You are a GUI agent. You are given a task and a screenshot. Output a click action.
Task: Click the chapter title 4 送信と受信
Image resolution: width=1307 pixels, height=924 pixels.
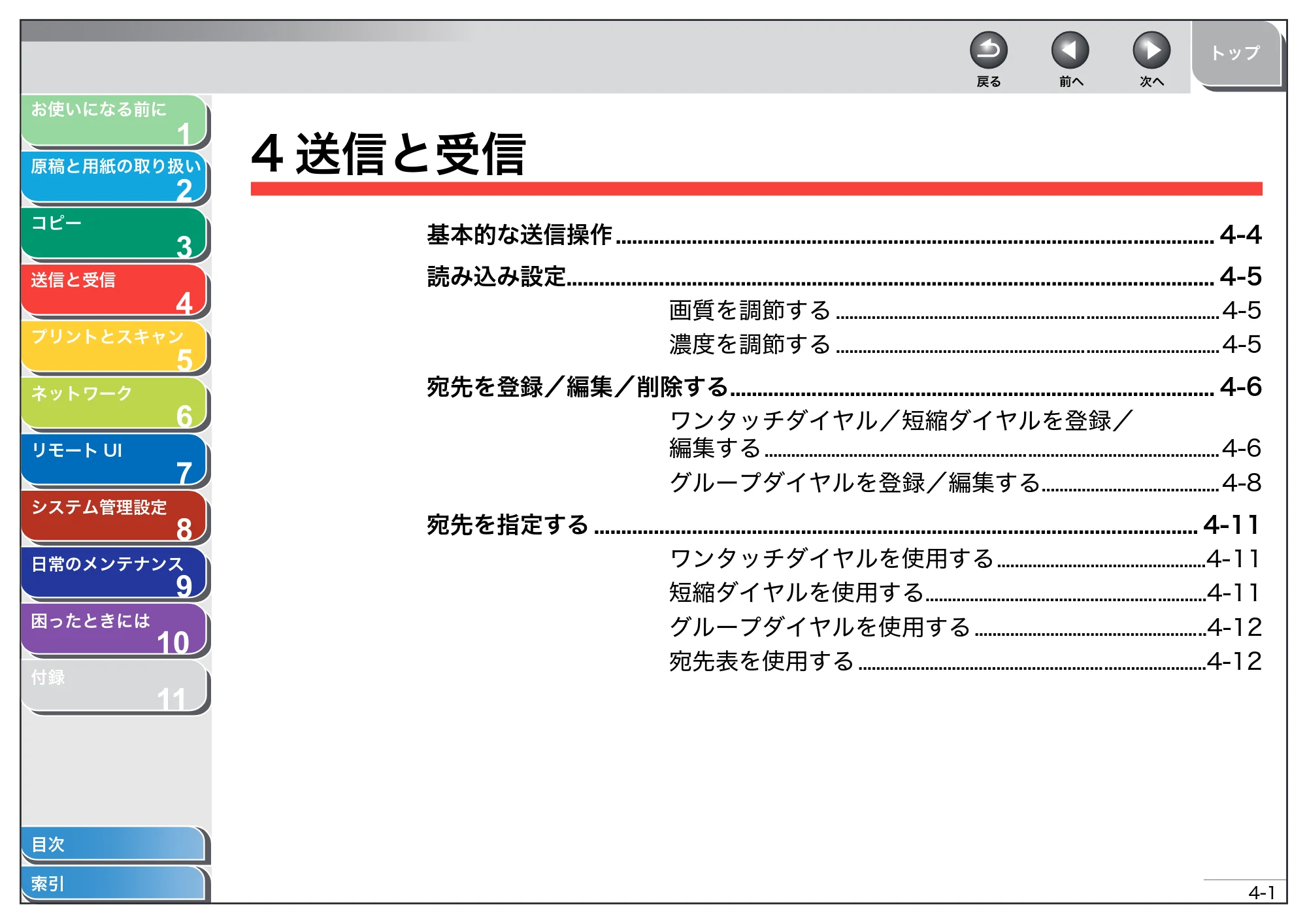[389, 154]
